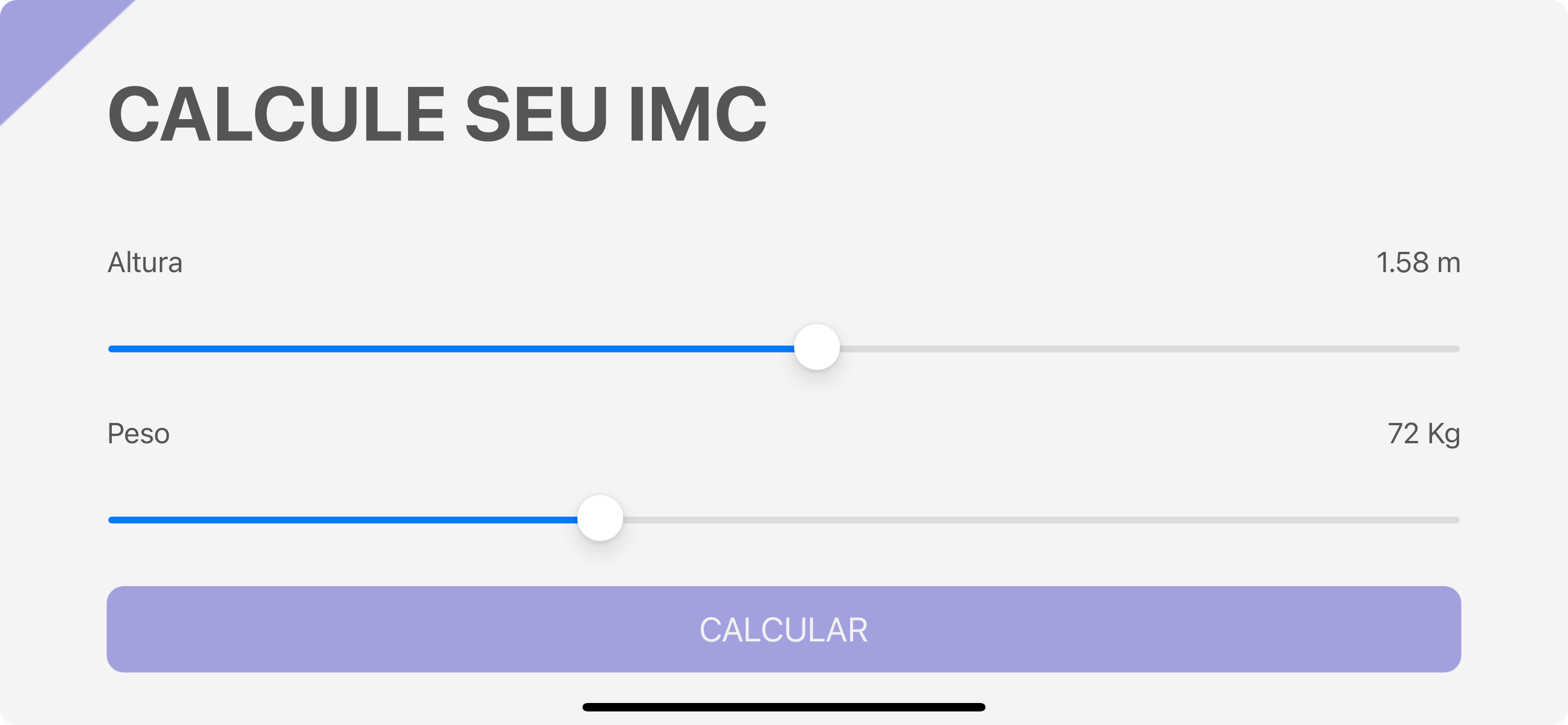The image size is (1568, 725).
Task: Tap the home indicator bar at bottom
Action: click(x=784, y=707)
